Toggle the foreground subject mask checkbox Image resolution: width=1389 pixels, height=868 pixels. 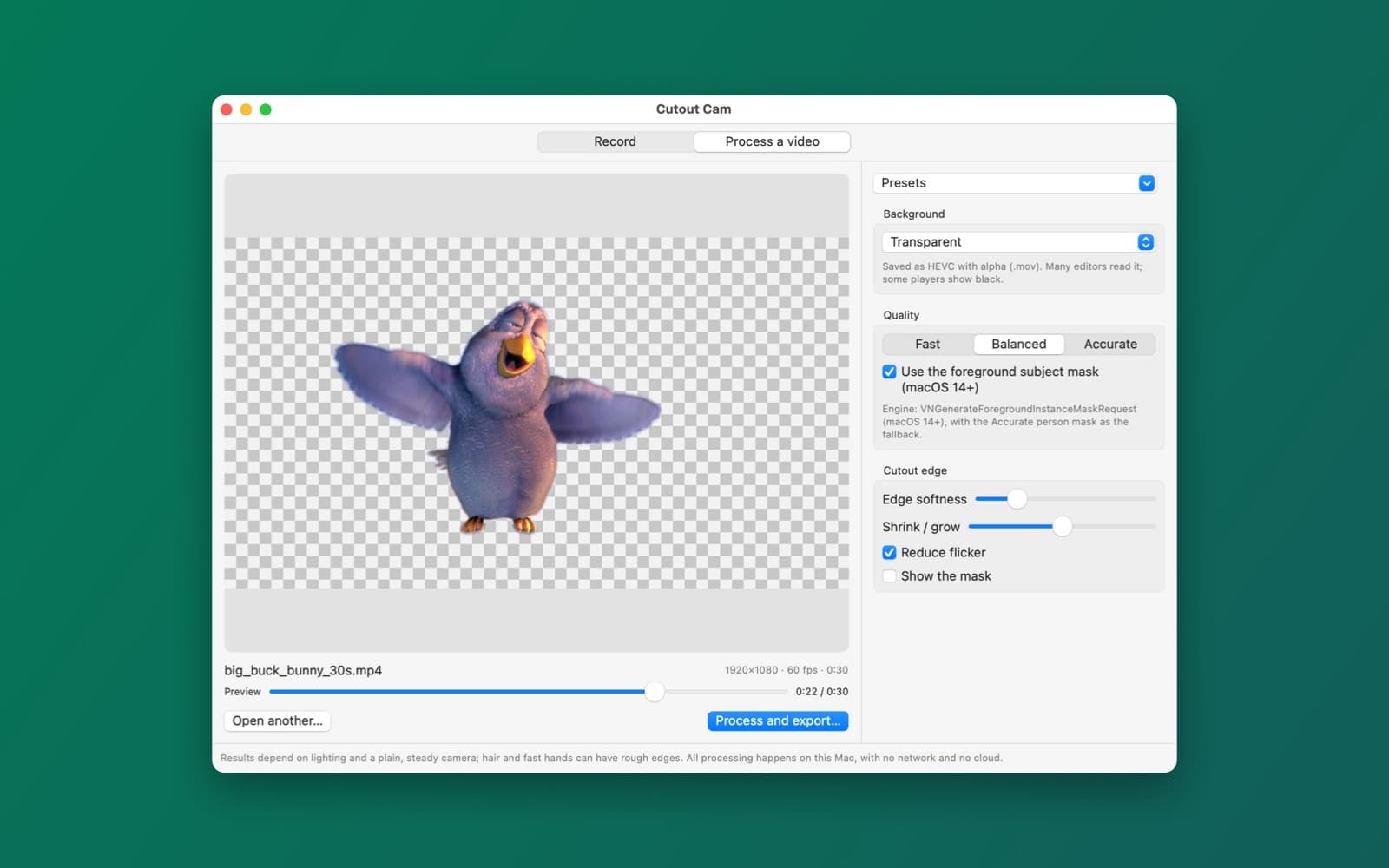point(889,372)
